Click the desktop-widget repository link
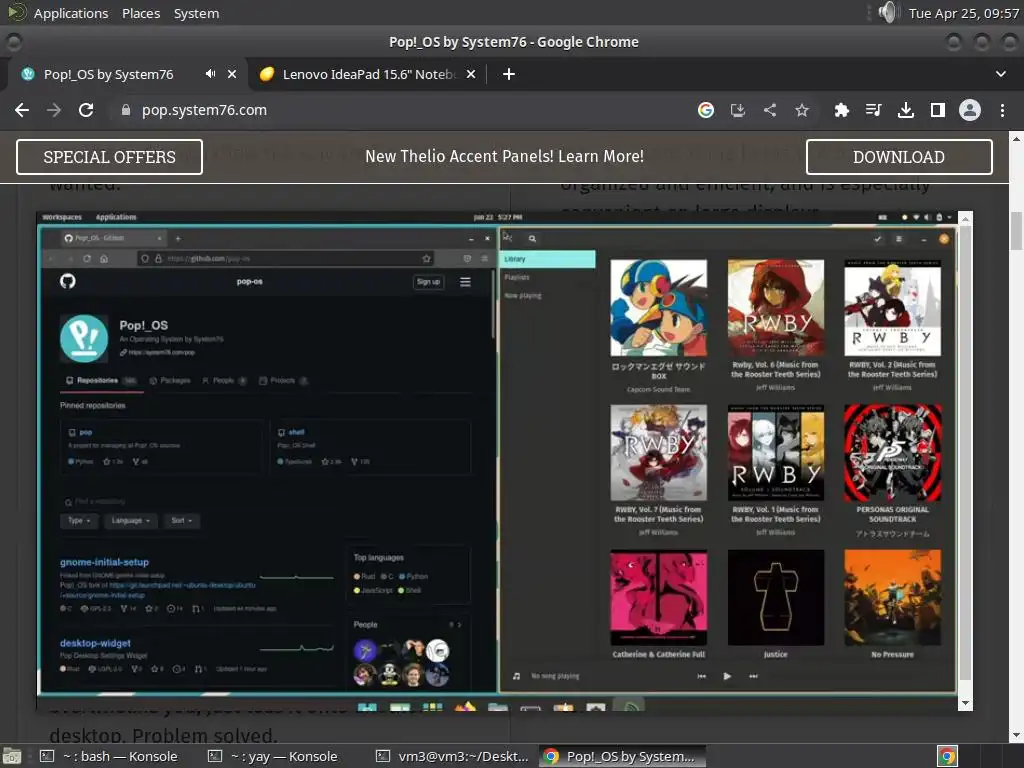Screen dimensions: 1024x768 95,643
